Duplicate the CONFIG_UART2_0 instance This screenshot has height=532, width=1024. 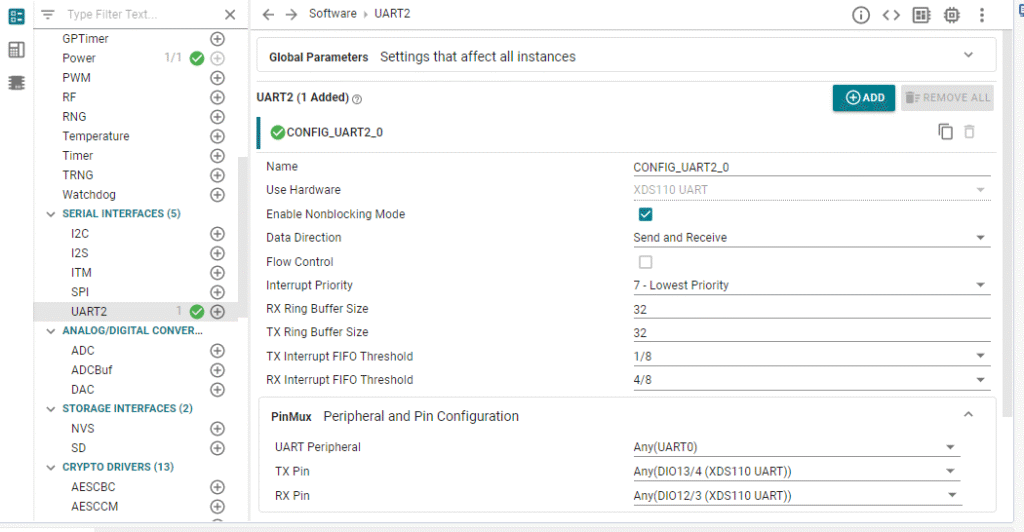pos(945,132)
